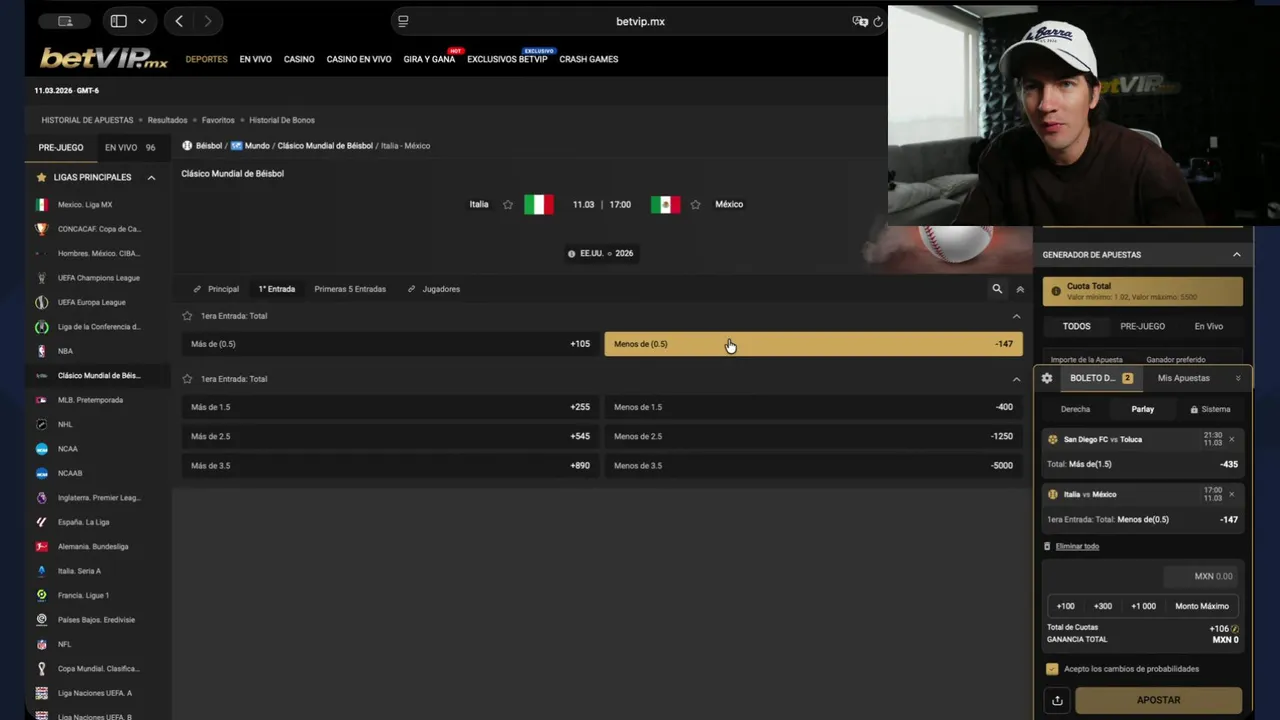Add +100 to the stake
Screen dimensions: 1280x720
tap(1066, 606)
